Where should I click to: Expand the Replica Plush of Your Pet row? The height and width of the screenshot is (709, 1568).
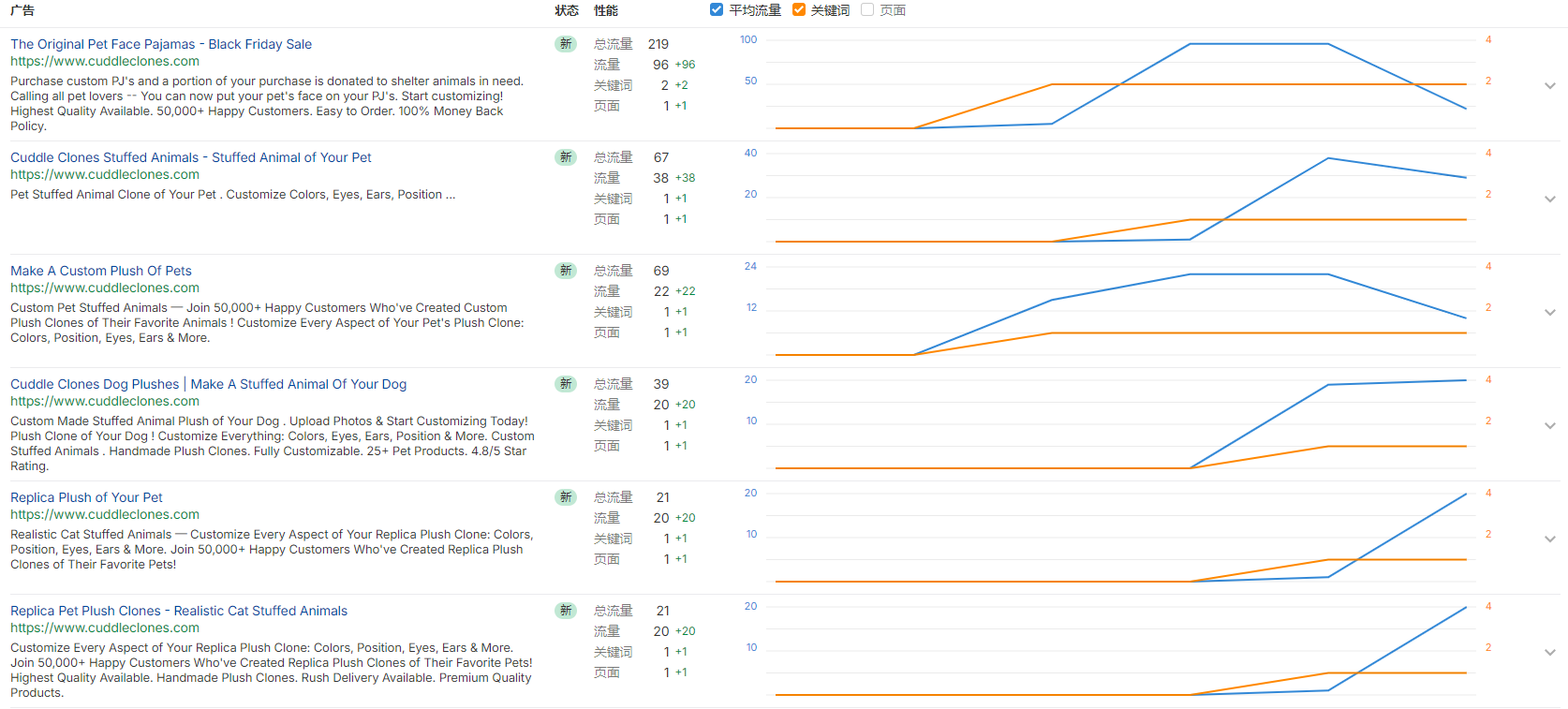(1550, 539)
